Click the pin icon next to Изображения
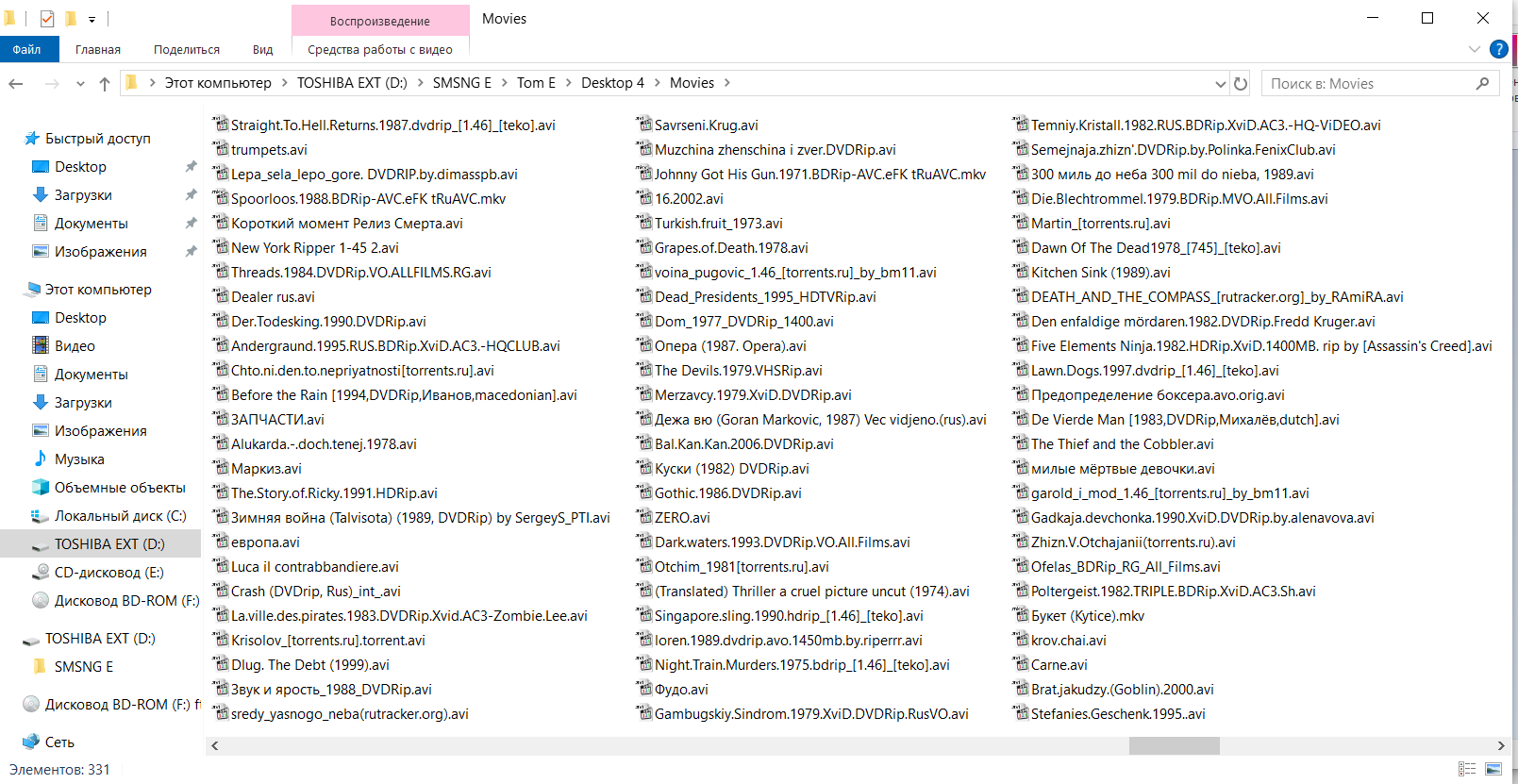 [191, 251]
